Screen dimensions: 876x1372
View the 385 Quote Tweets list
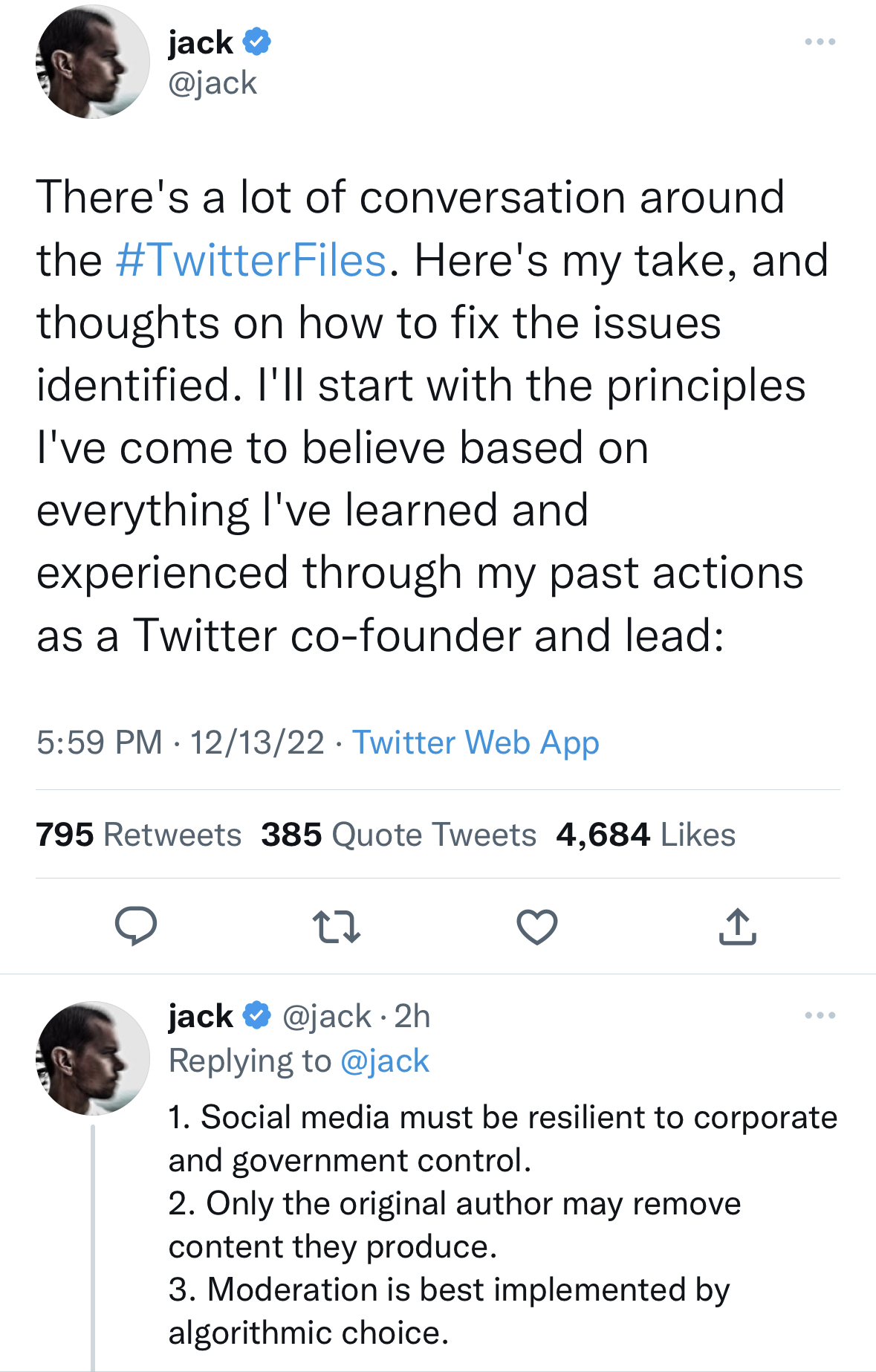[x=398, y=835]
